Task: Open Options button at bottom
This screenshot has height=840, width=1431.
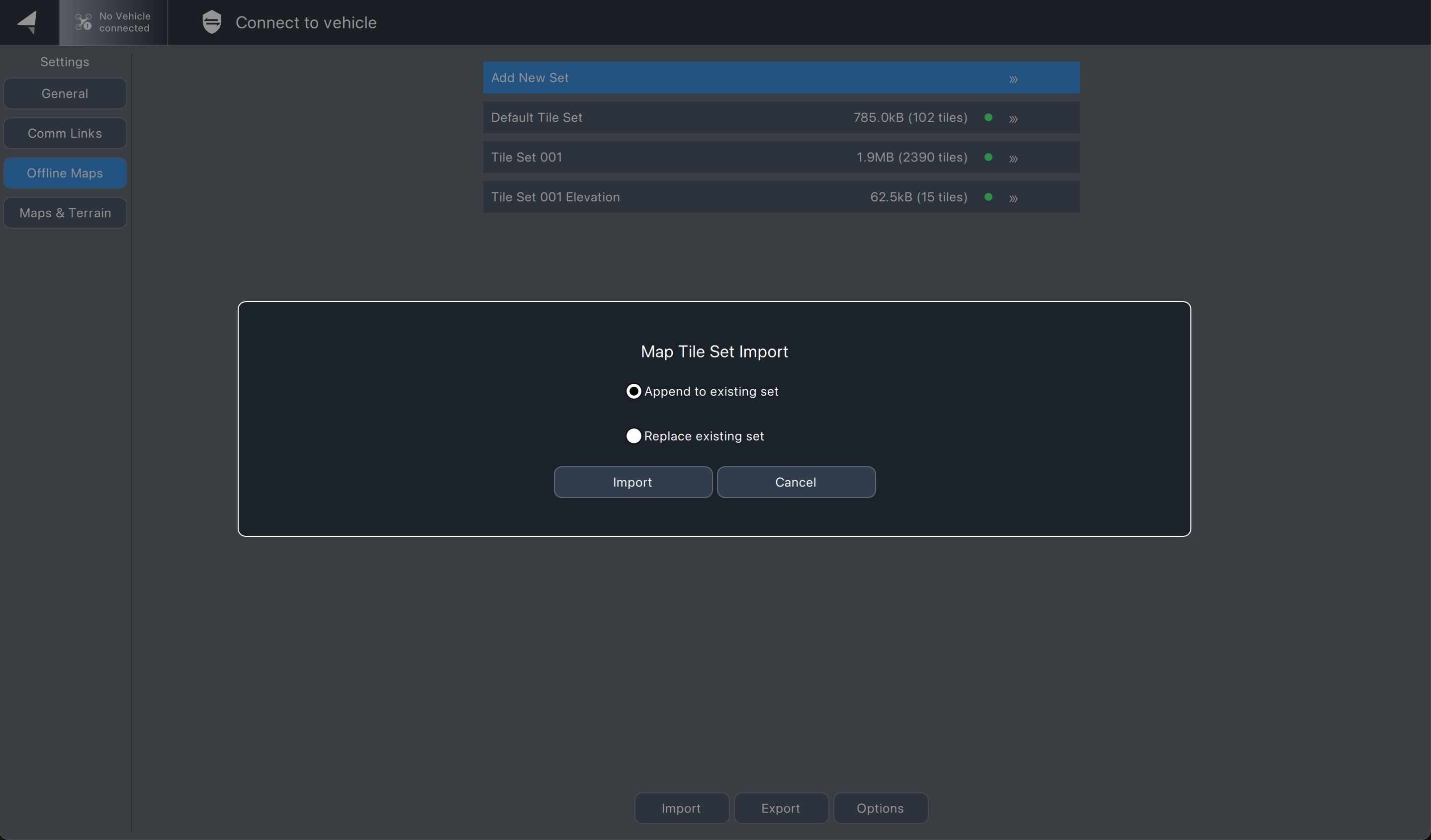Action: (x=880, y=808)
